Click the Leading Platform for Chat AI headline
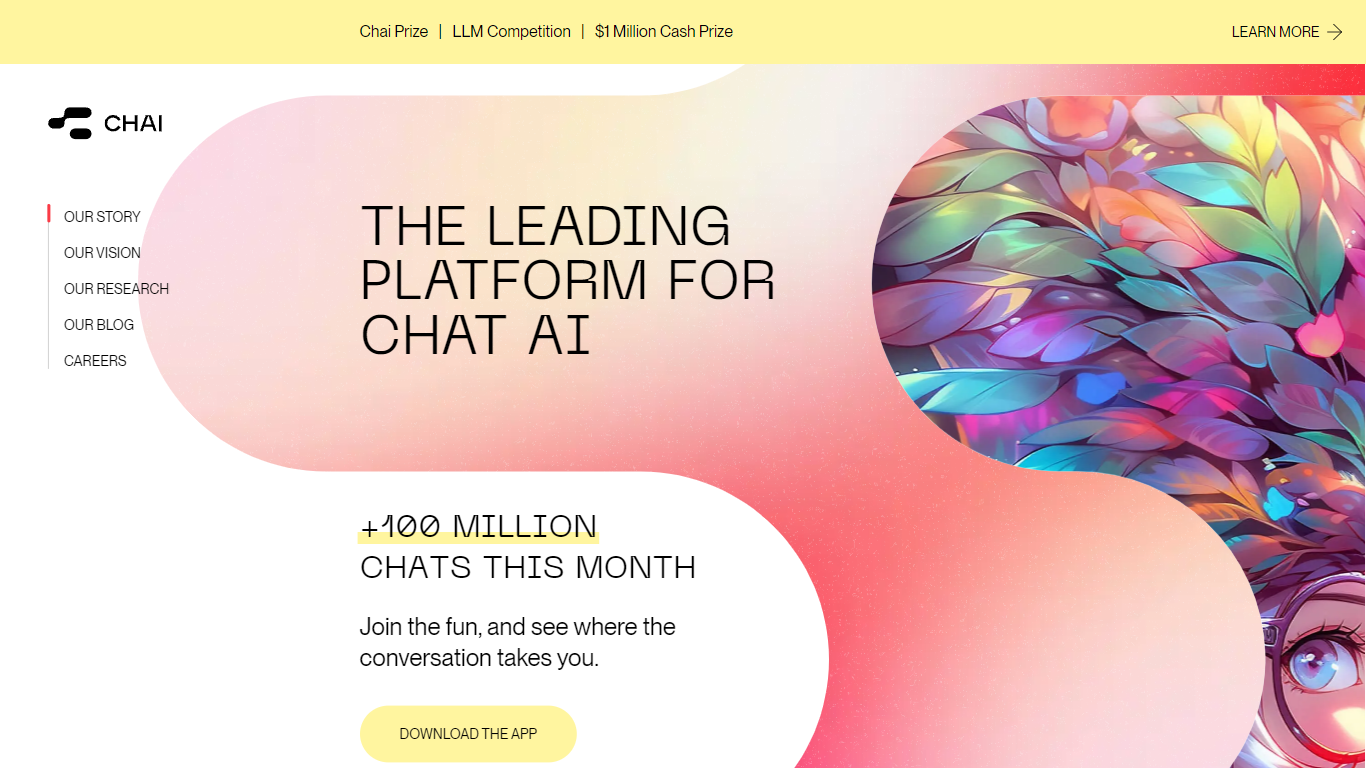Image resolution: width=1366 pixels, height=768 pixels. tap(567, 279)
